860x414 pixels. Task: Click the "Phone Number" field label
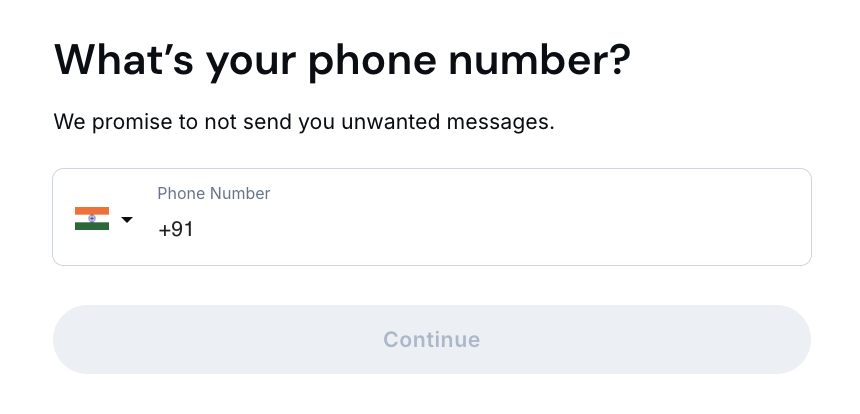(213, 193)
